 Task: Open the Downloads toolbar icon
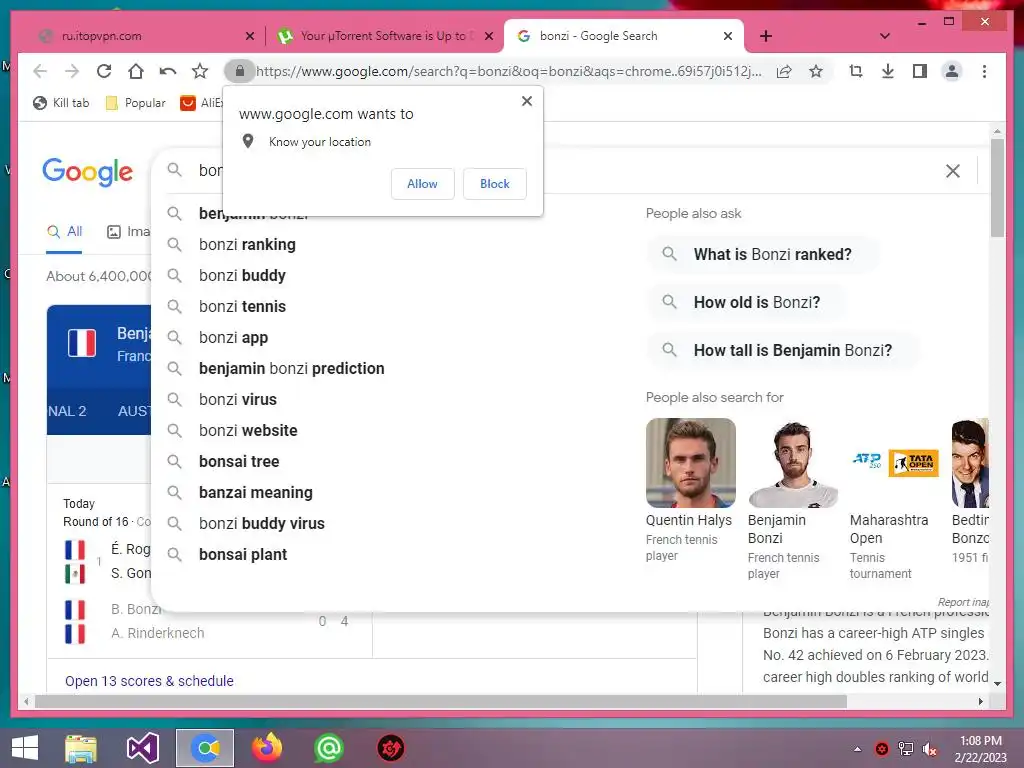point(888,71)
